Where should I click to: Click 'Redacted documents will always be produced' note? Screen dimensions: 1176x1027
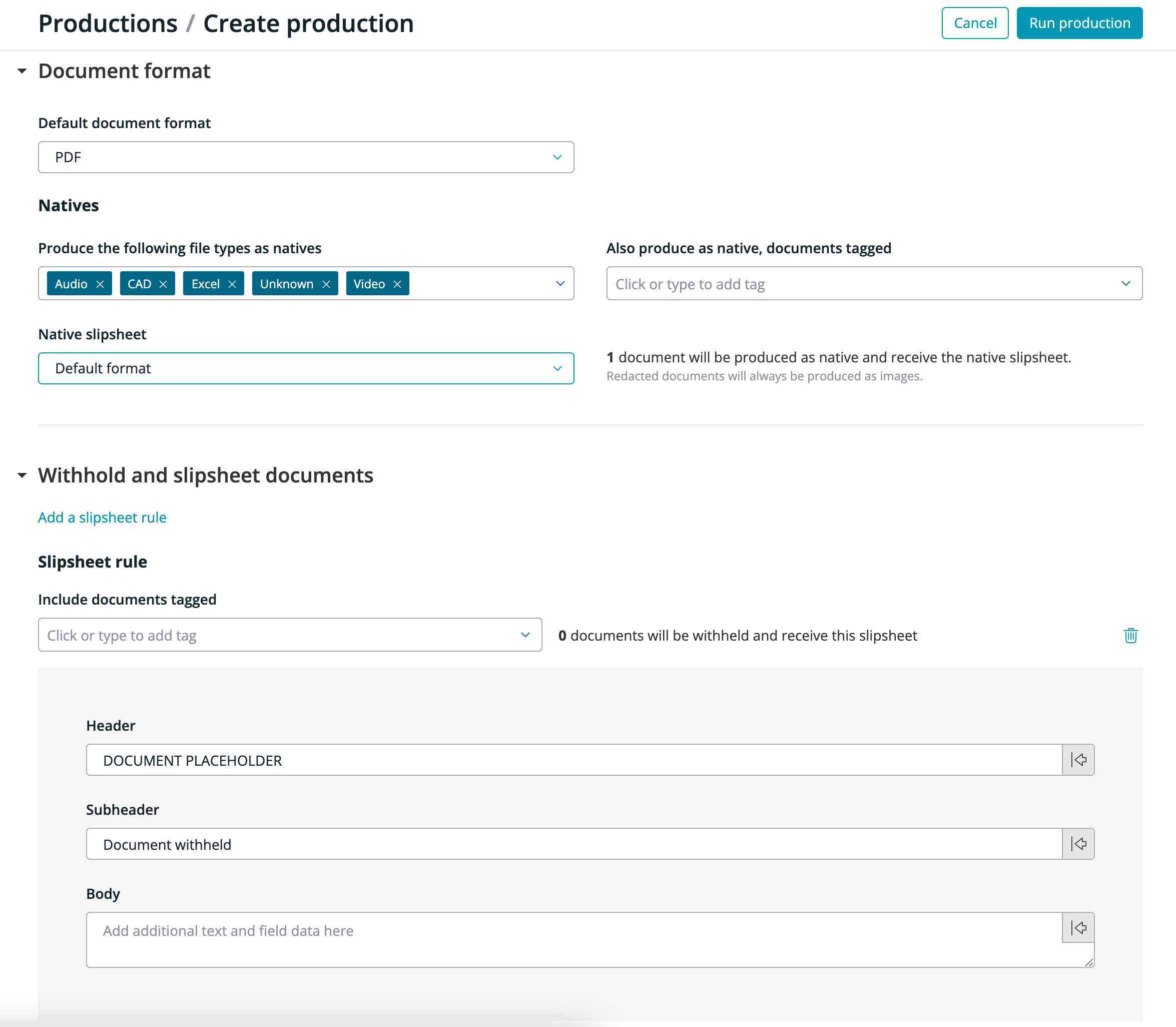[x=764, y=376]
